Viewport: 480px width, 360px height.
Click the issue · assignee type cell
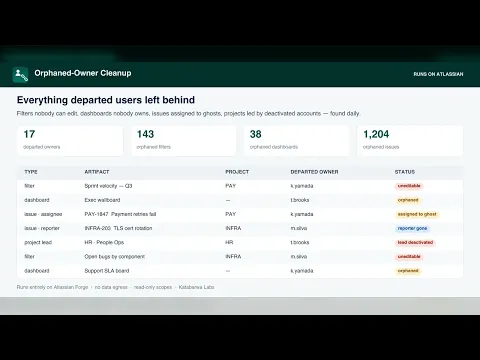pyautogui.click(x=43, y=214)
